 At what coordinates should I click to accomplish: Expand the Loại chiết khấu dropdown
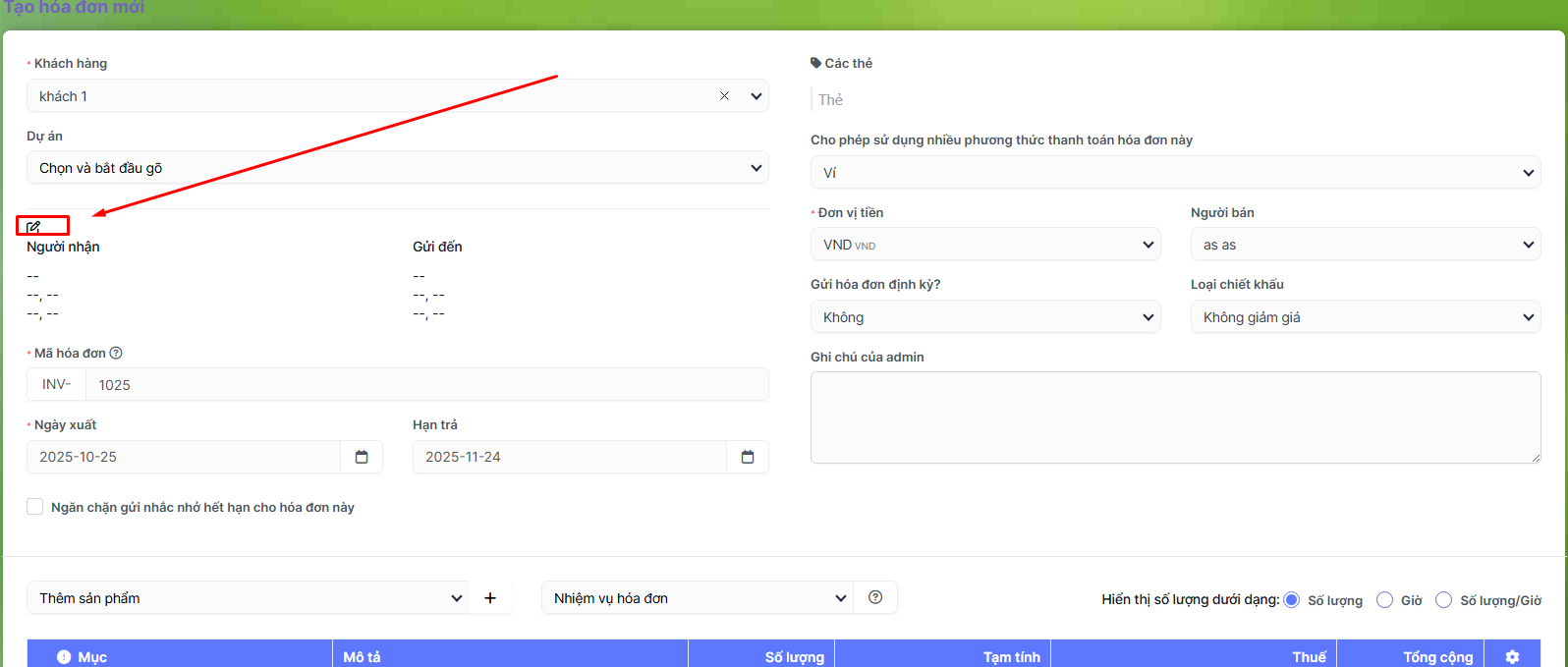(1365, 317)
